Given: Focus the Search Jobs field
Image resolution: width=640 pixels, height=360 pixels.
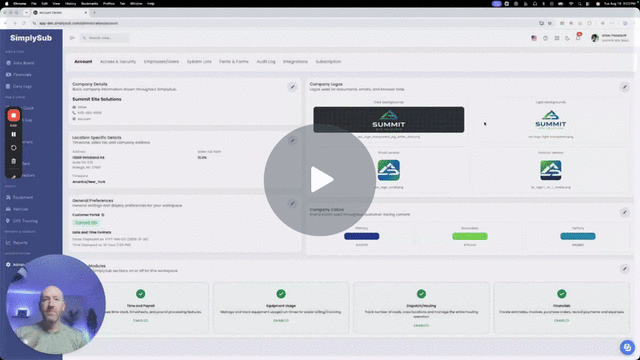Looking at the screenshot, I should pyautogui.click(x=105, y=38).
